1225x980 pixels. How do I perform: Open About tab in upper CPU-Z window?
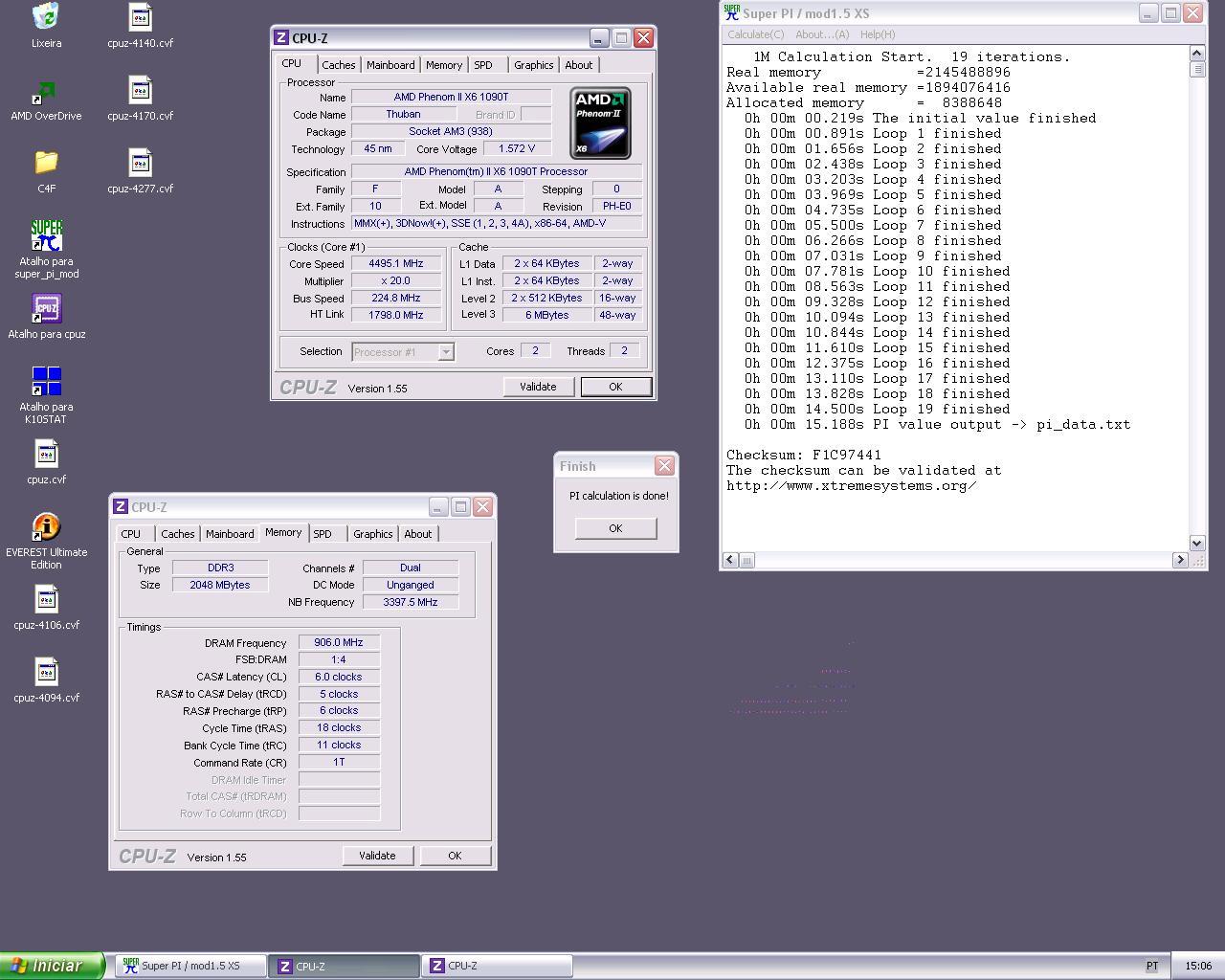coord(578,65)
